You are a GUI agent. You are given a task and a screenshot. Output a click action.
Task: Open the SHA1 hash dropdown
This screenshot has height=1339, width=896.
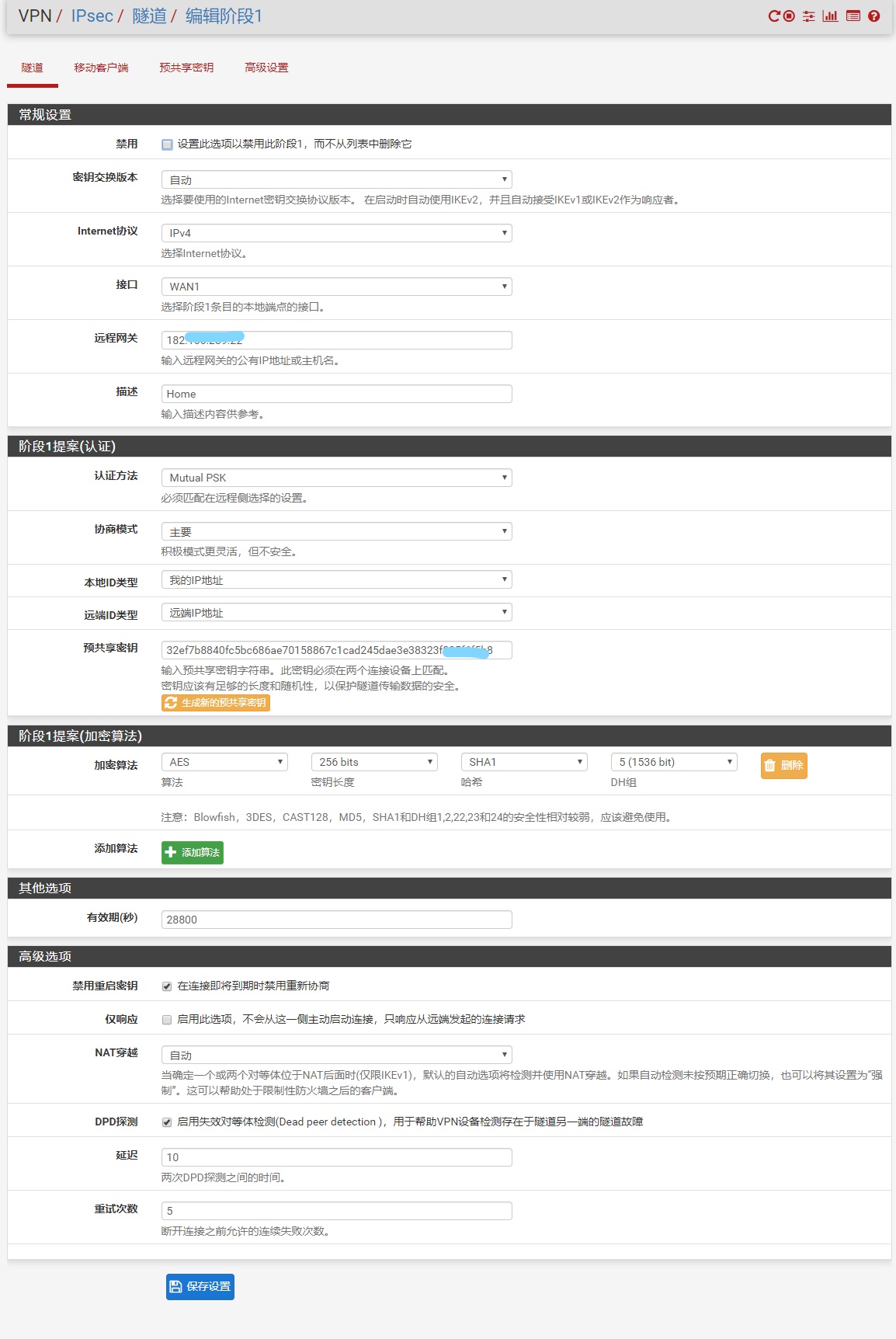point(523,762)
